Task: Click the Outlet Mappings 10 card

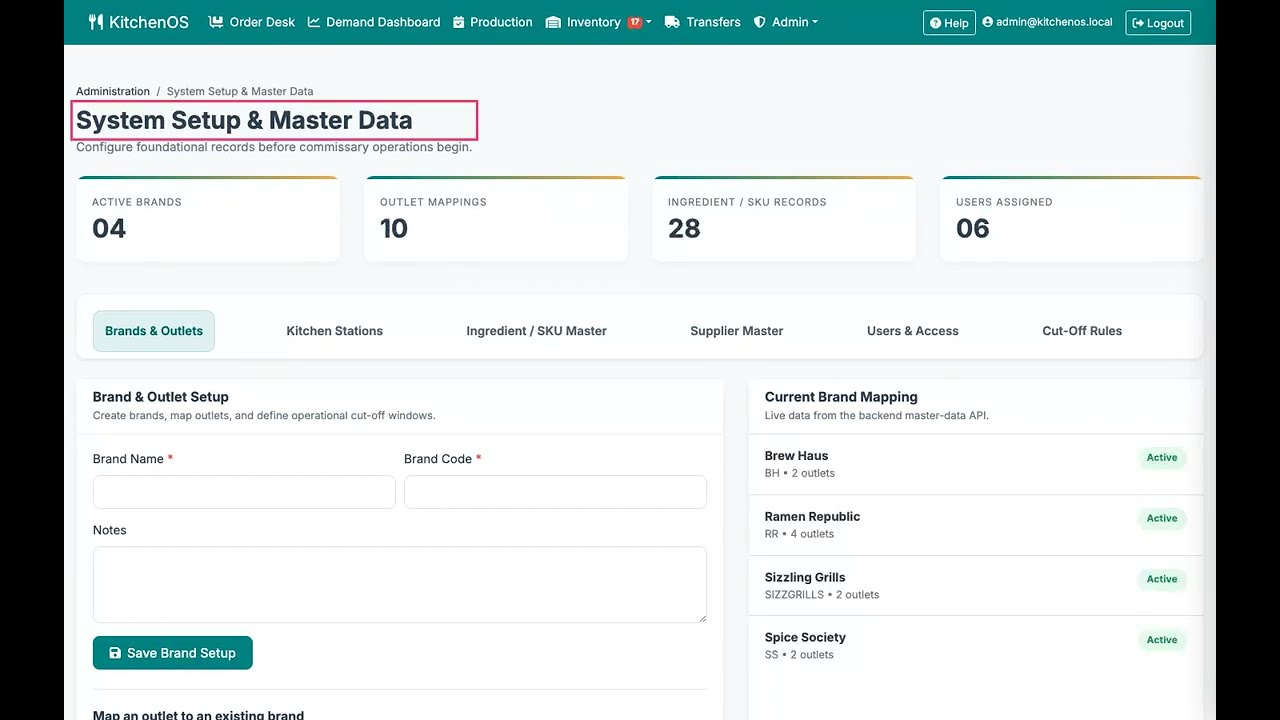Action: pos(496,219)
